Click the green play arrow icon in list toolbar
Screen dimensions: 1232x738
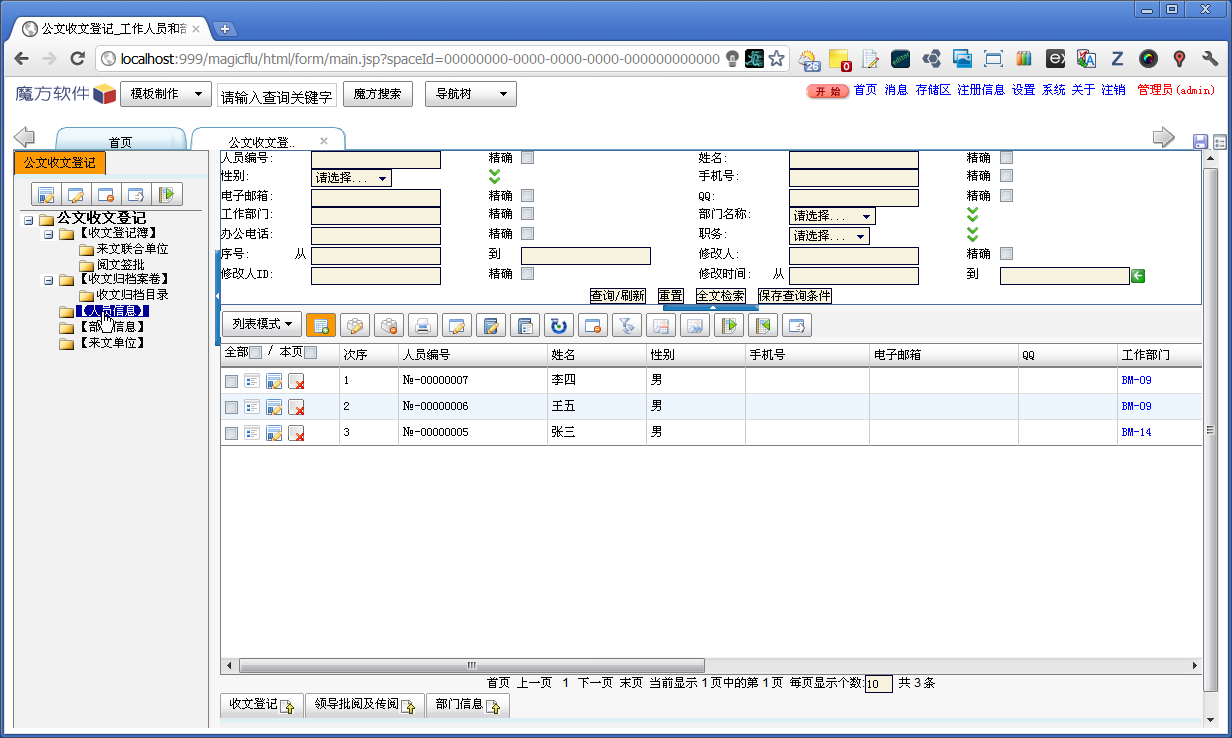pyautogui.click(x=728, y=325)
